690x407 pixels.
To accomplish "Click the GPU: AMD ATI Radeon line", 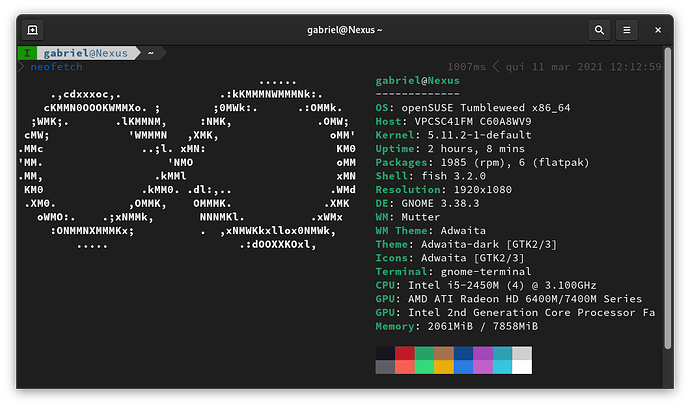I will [509, 299].
